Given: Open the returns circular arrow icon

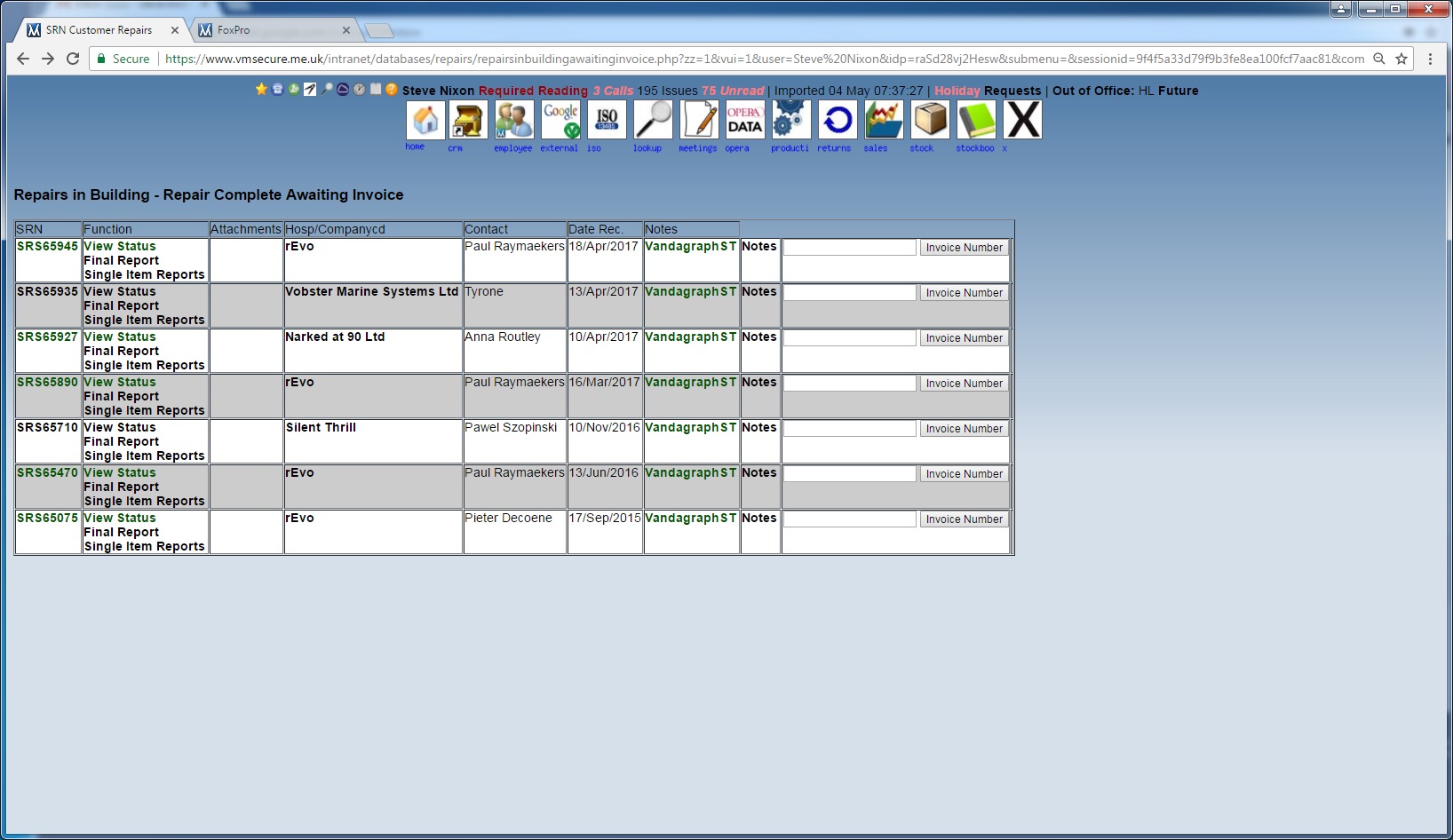Looking at the screenshot, I should [x=838, y=120].
